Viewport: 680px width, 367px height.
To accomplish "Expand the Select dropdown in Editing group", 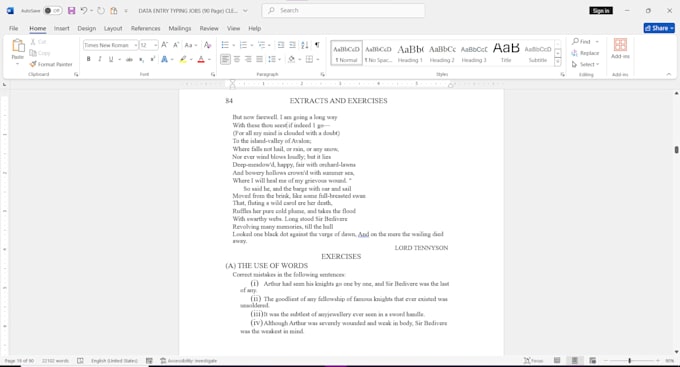I will pyautogui.click(x=585, y=64).
